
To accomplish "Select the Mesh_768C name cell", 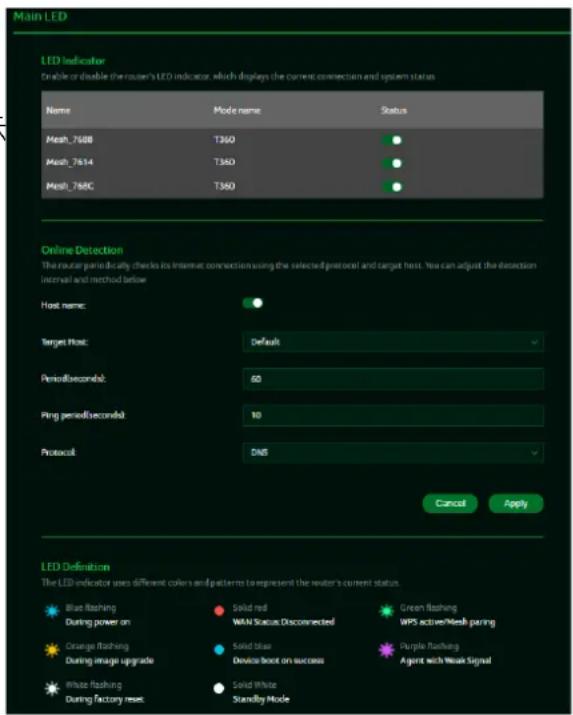I will point(70,186).
